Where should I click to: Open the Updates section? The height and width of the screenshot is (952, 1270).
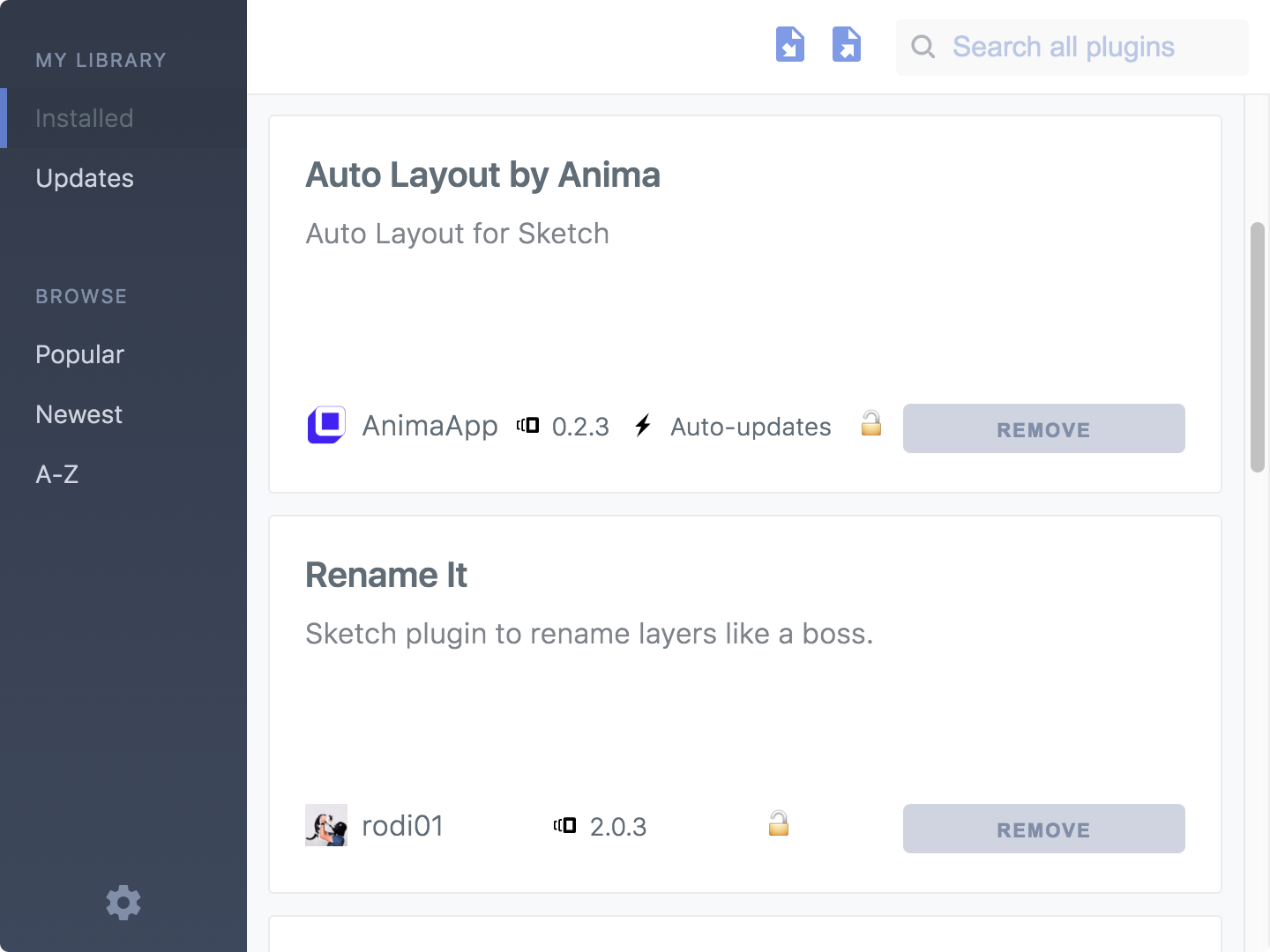pyautogui.click(x=85, y=178)
